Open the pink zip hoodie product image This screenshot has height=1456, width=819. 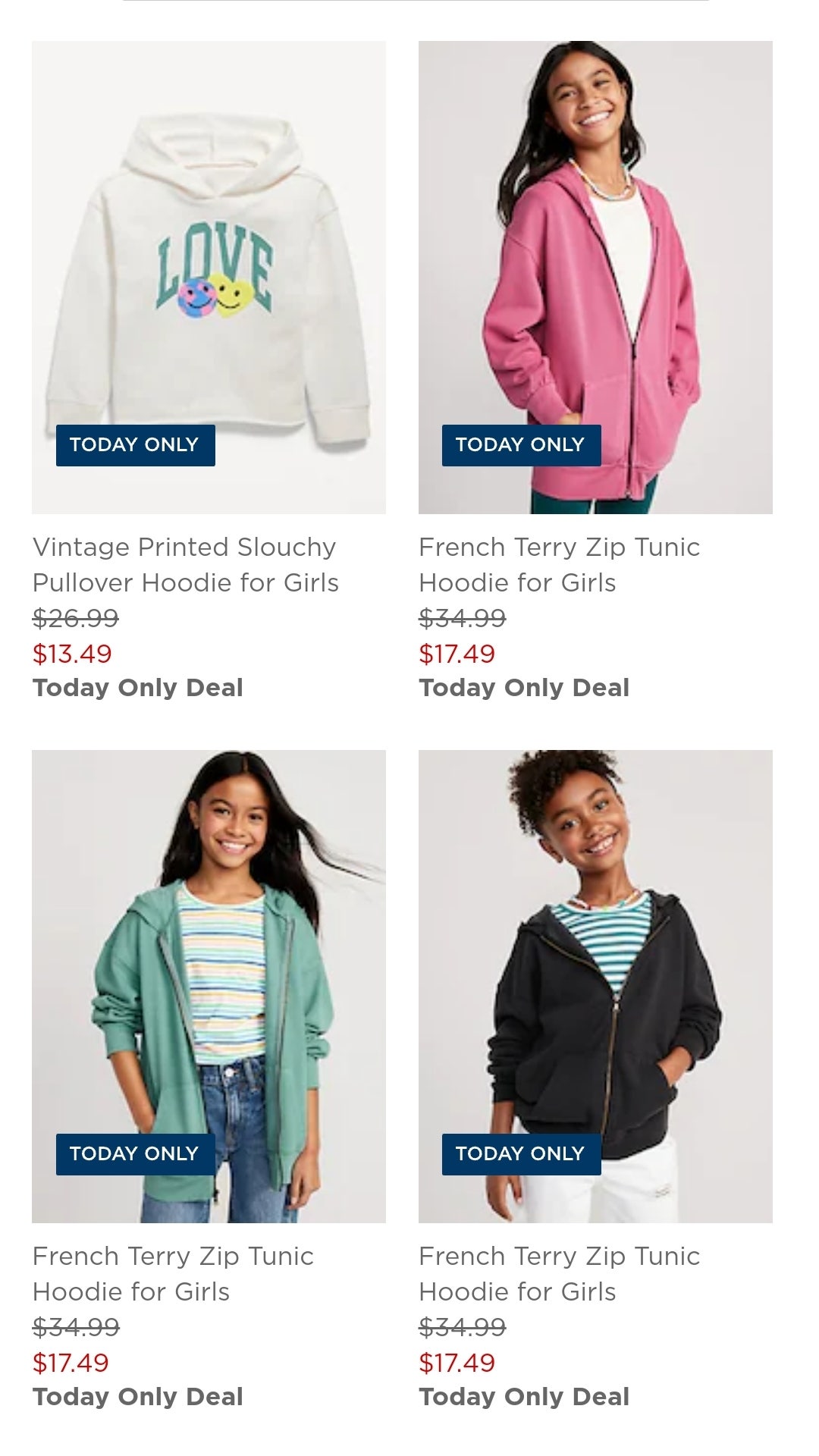[595, 277]
